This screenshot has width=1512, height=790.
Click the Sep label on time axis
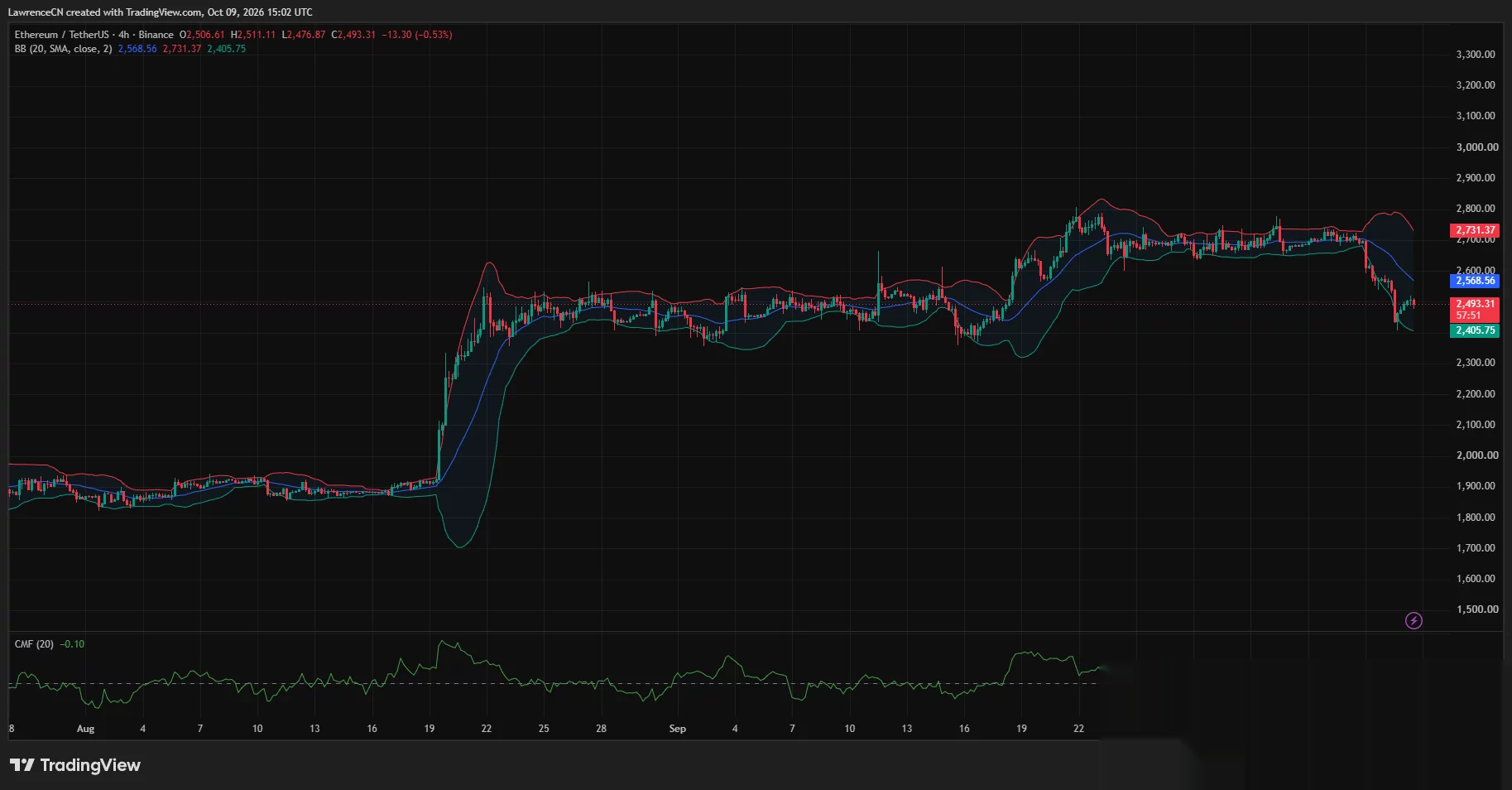tap(677, 729)
